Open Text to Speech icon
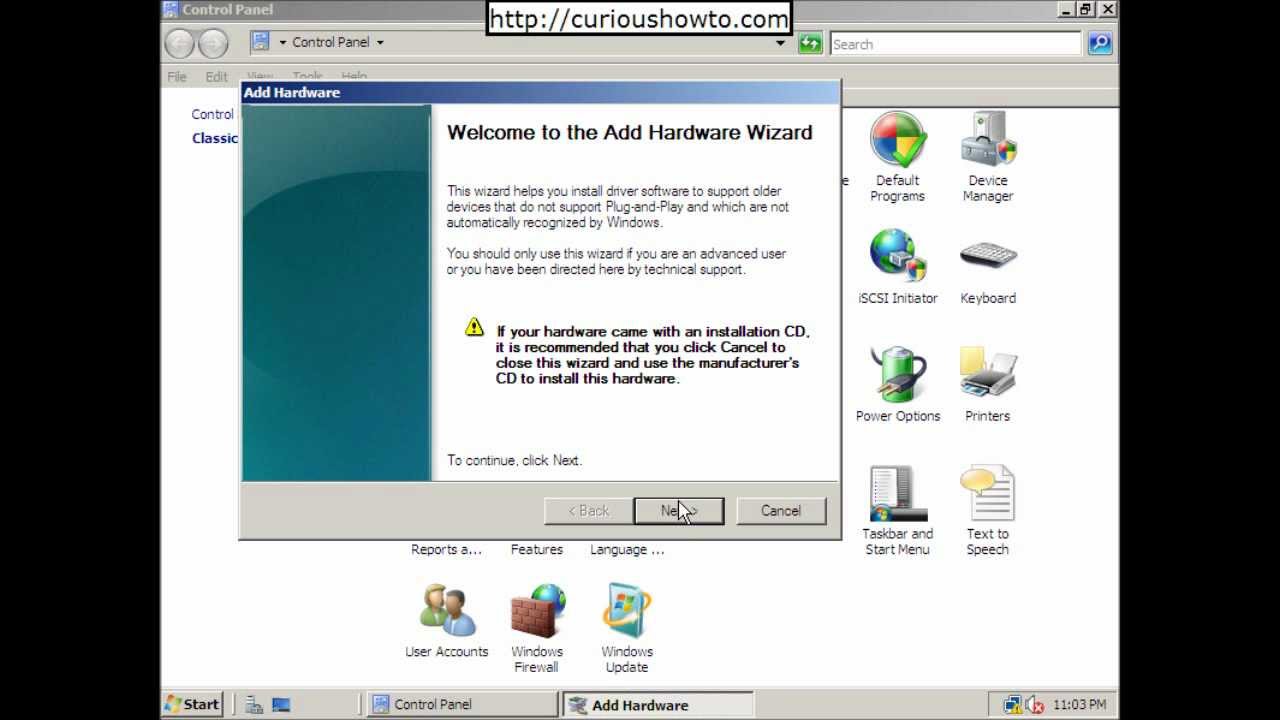Screen dimensions: 1280x720 click(988, 493)
